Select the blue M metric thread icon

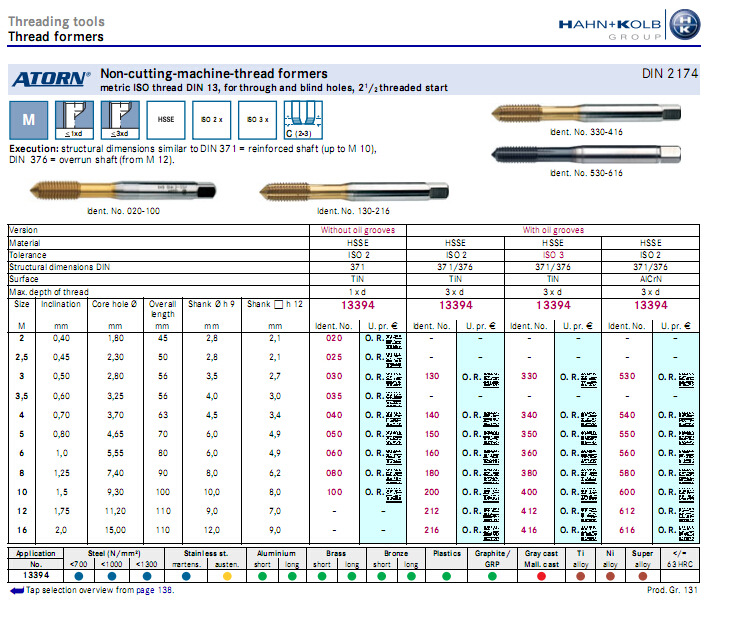(28, 120)
